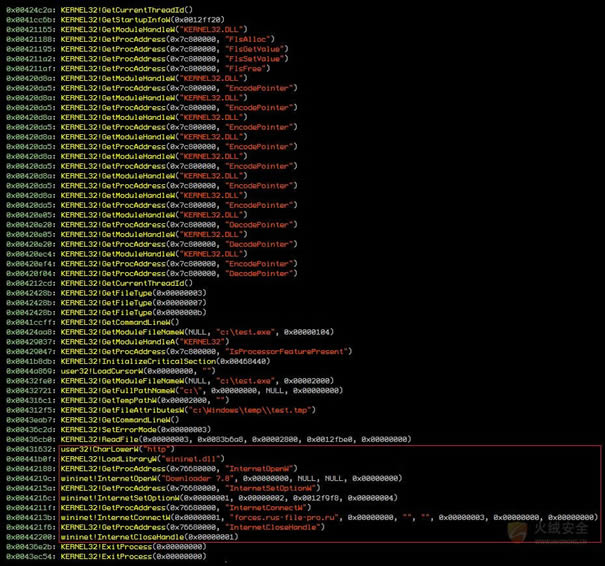605x566 pixels.
Task: Click address 0x00424c2a on the first line
Action: point(30,9)
